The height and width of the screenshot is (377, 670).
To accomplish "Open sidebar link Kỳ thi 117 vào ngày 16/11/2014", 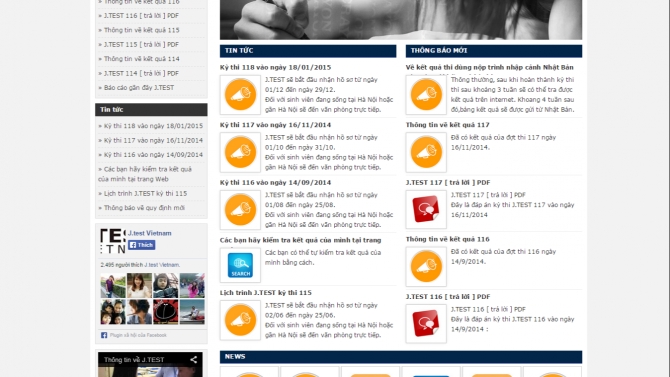I will coord(153,141).
